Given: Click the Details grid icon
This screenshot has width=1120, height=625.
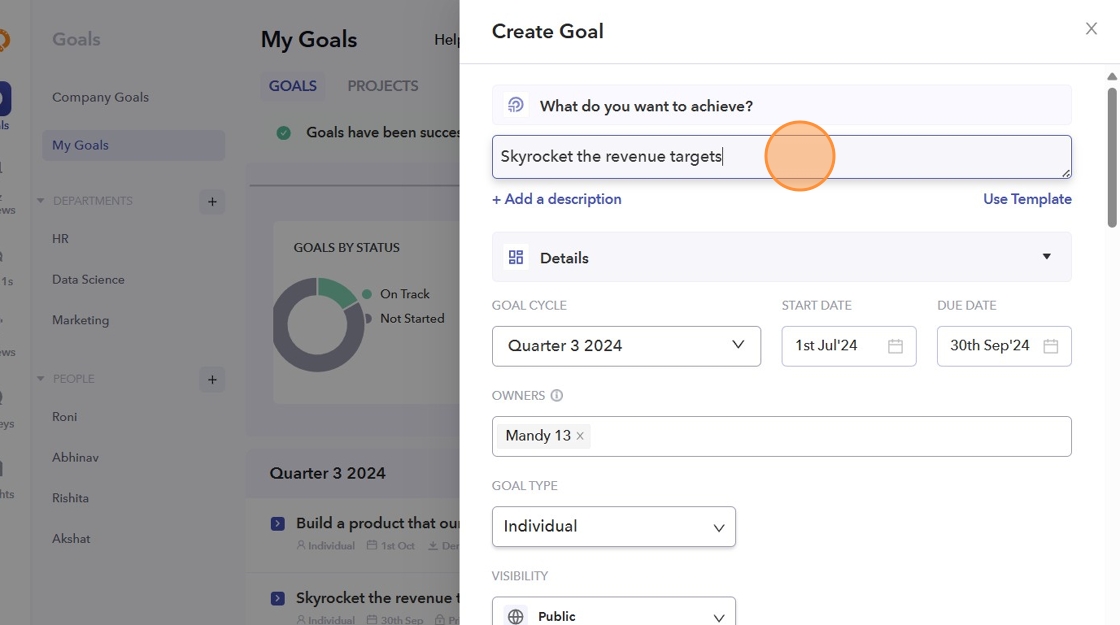Looking at the screenshot, I should [516, 258].
